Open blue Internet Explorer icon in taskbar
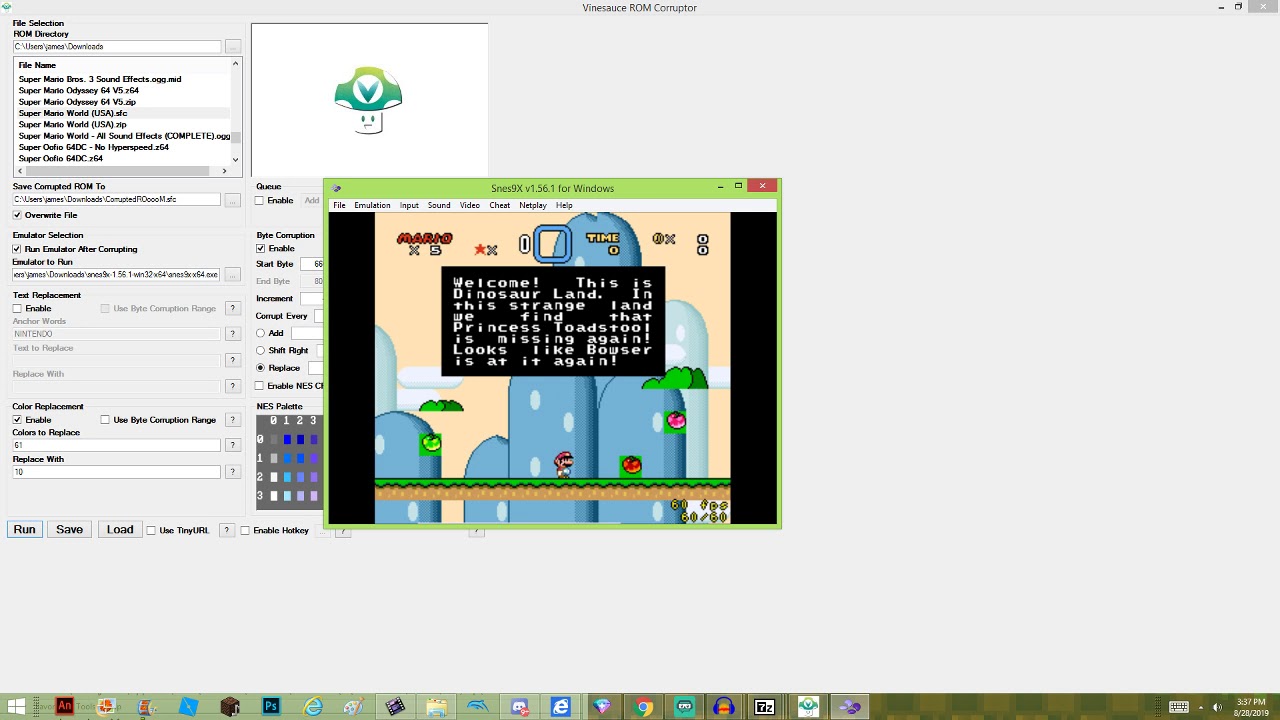 [560, 707]
